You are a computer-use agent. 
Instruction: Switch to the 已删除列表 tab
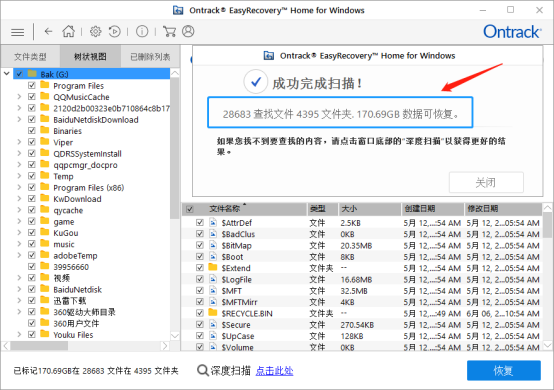[151, 57]
